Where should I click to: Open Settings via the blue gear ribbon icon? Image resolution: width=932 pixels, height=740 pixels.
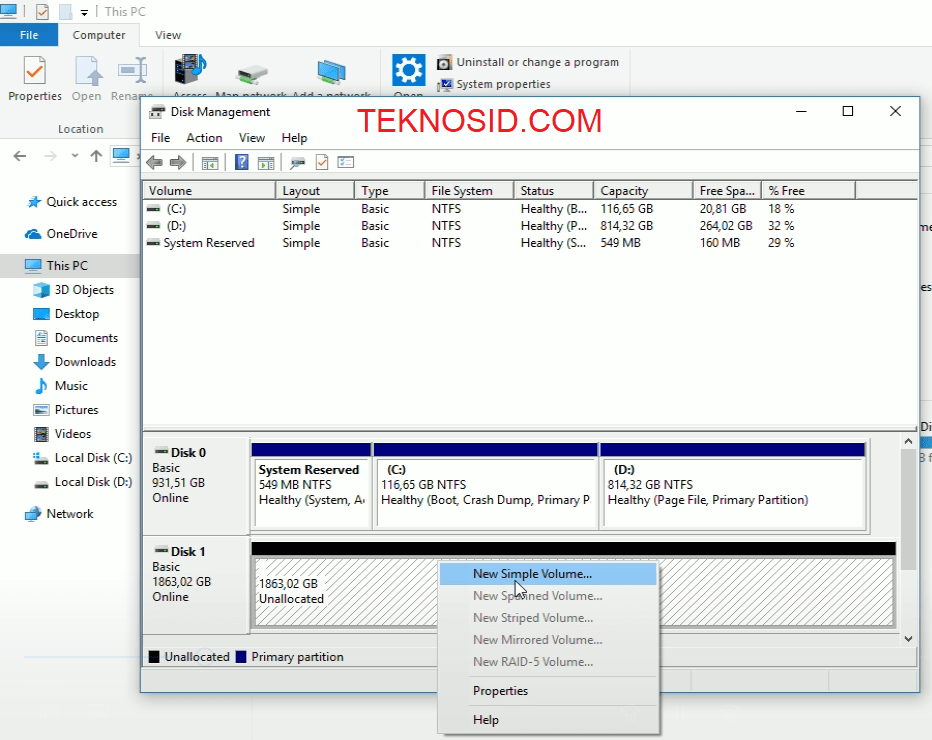pyautogui.click(x=408, y=70)
